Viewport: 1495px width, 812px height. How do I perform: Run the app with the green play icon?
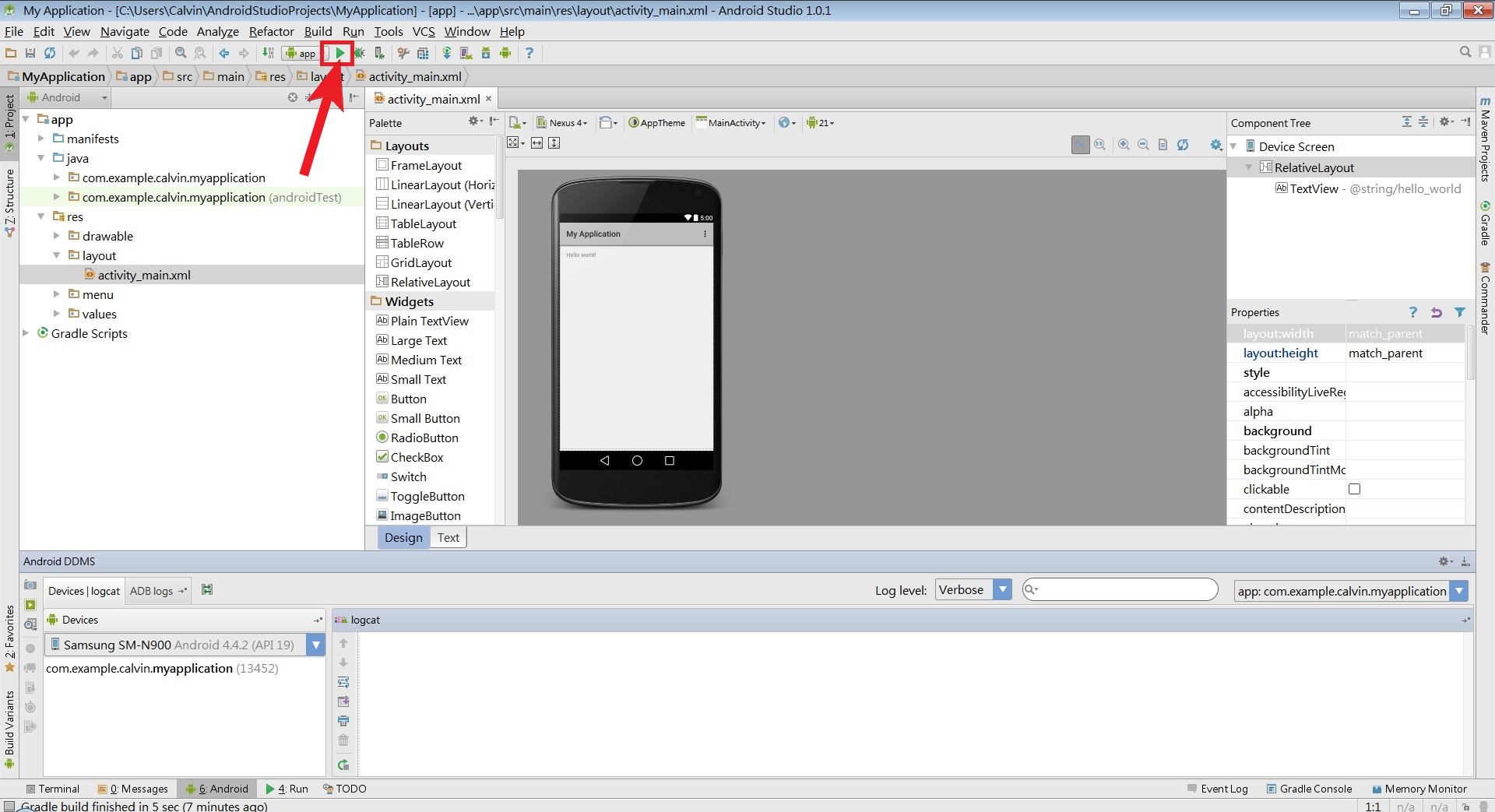(x=340, y=53)
